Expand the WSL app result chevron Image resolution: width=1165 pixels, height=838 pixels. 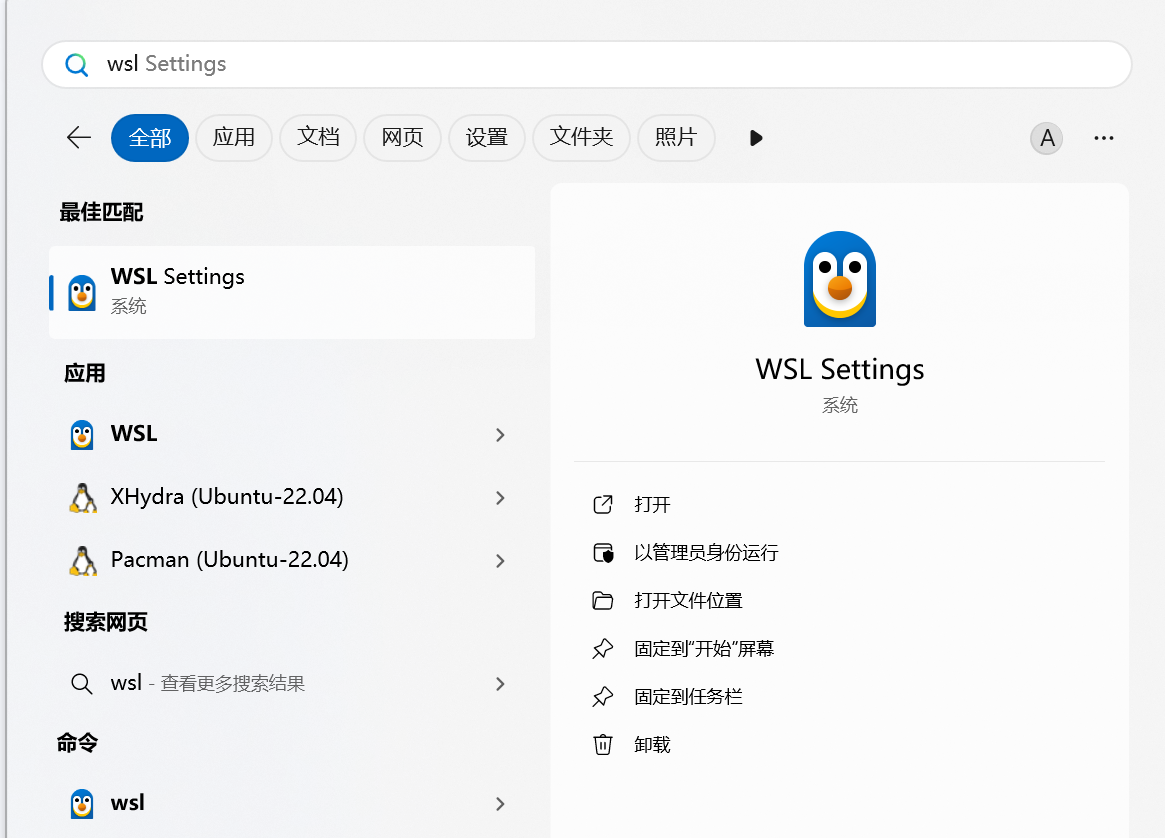click(500, 435)
